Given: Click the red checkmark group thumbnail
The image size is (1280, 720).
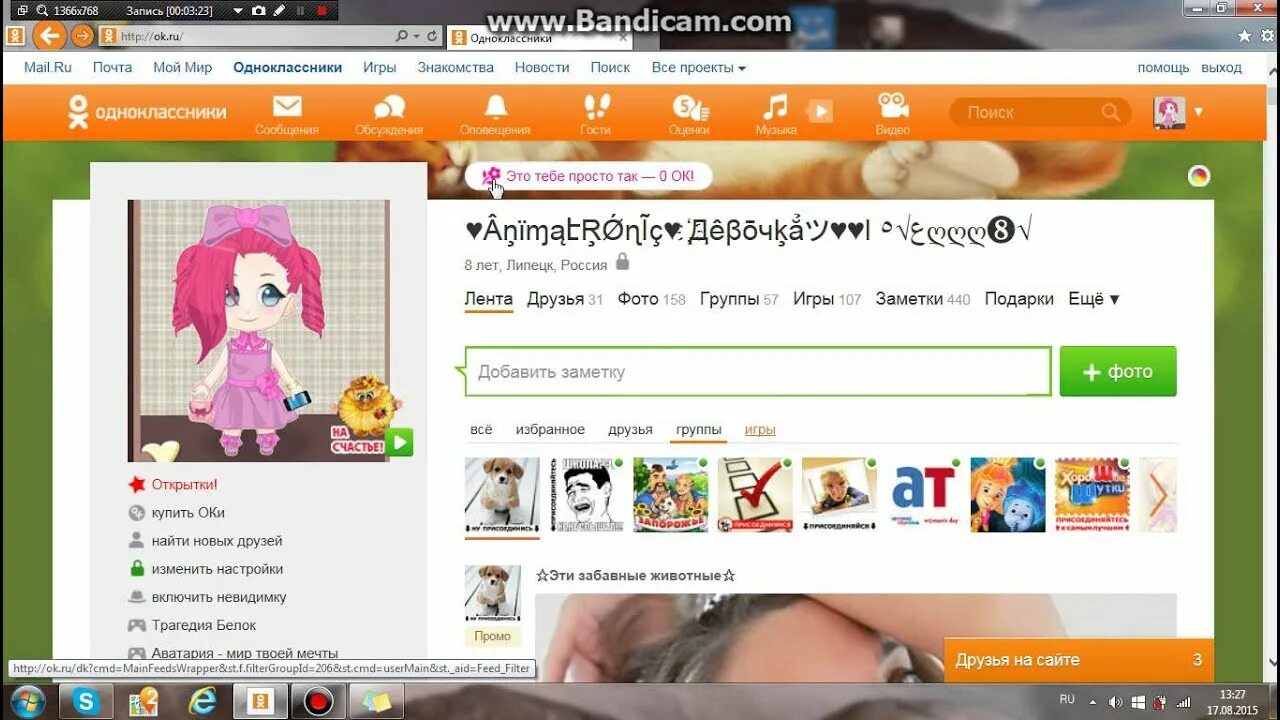Looking at the screenshot, I should [755, 495].
